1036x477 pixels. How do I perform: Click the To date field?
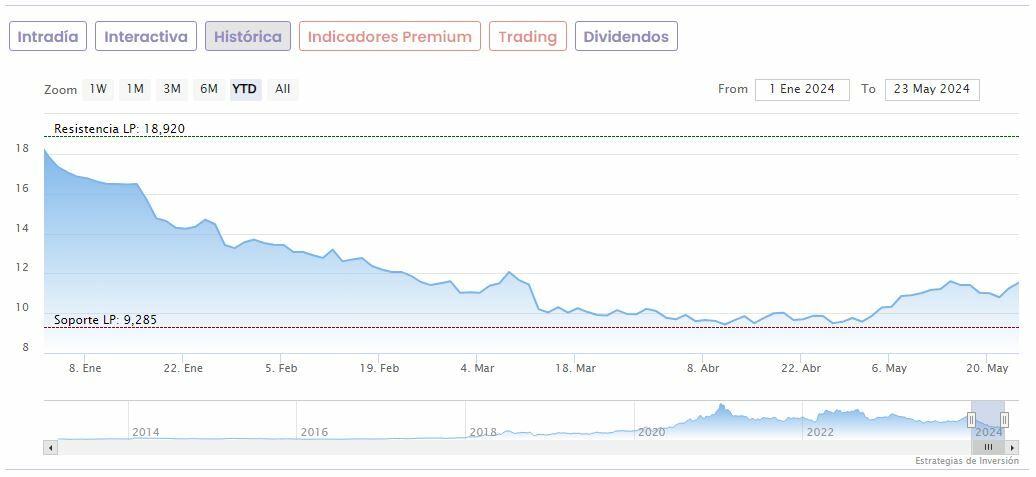coord(931,89)
